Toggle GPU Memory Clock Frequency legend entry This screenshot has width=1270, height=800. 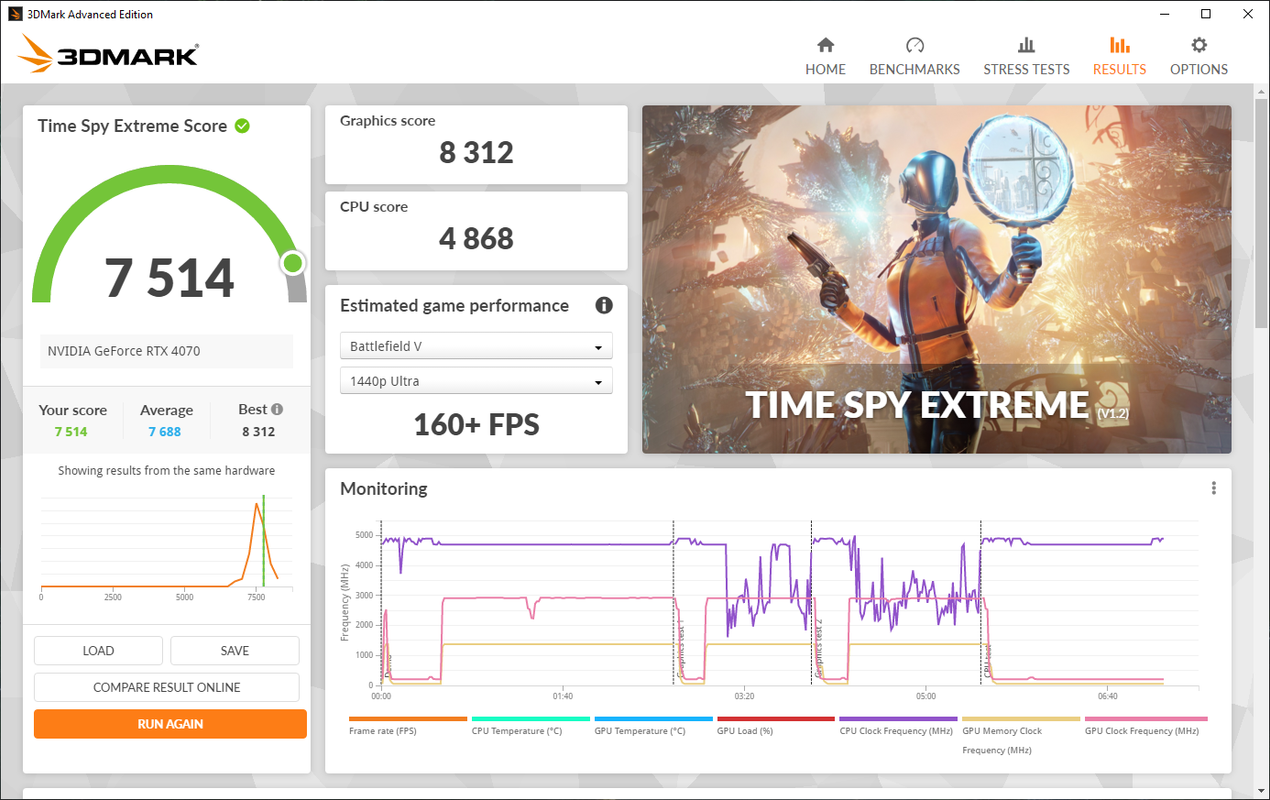click(x=1021, y=736)
